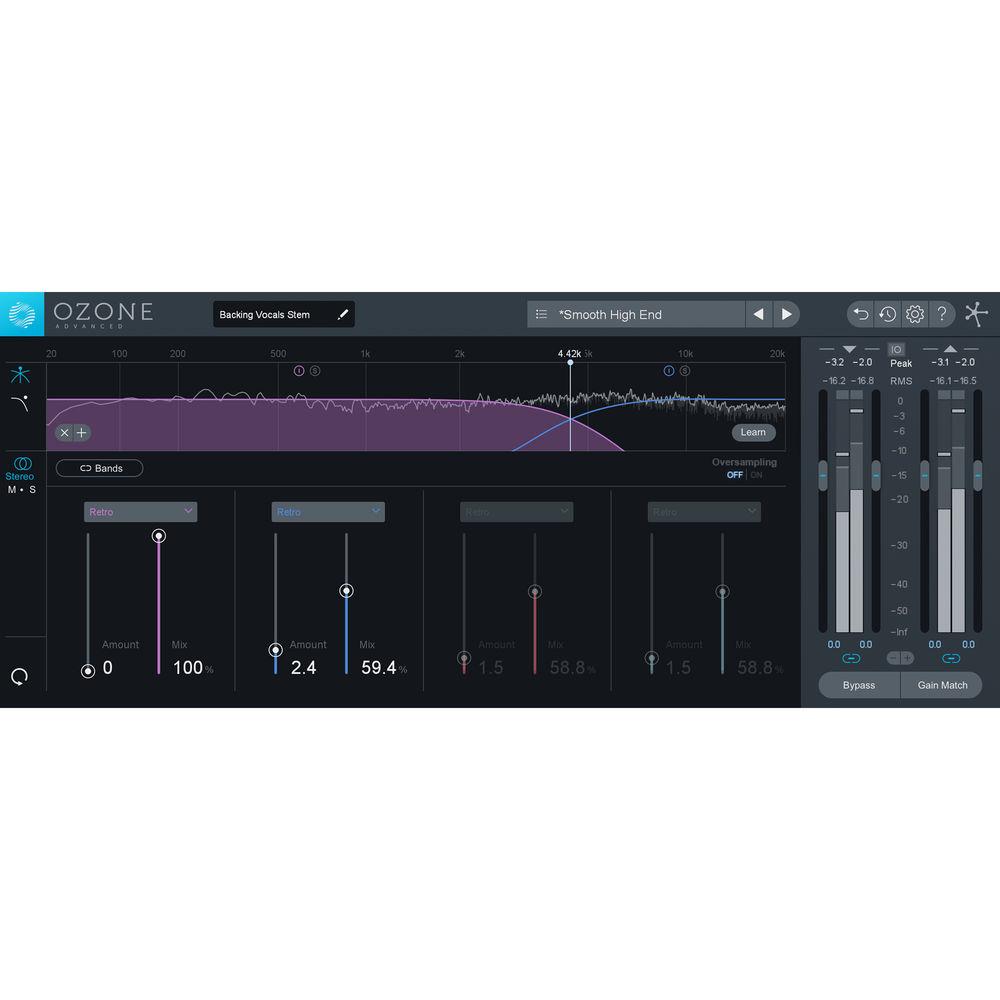Open the first band's Retro mode dropdown
The width and height of the screenshot is (1000, 1000).
(140, 511)
